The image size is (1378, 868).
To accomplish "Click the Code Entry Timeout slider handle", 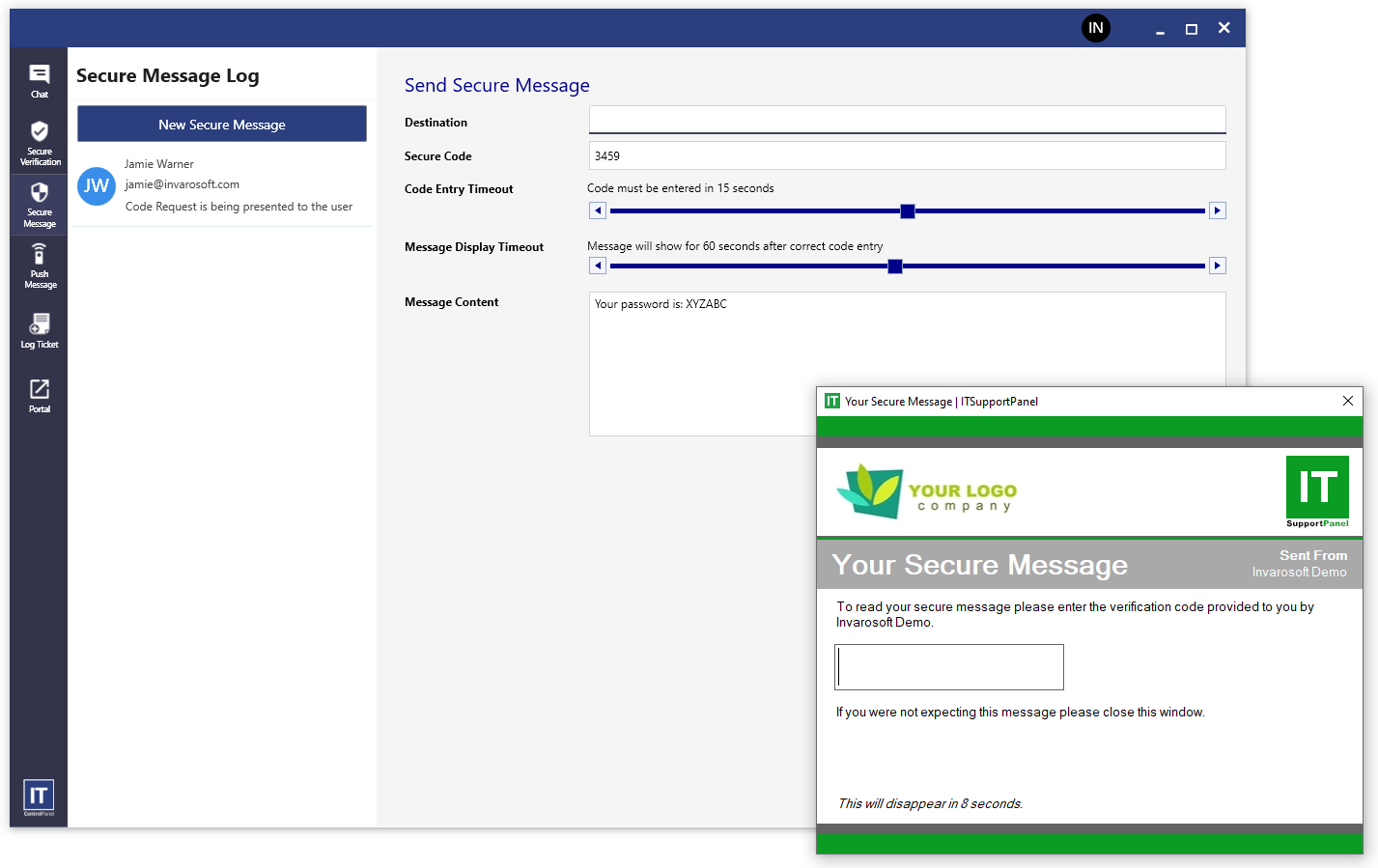I will [908, 210].
